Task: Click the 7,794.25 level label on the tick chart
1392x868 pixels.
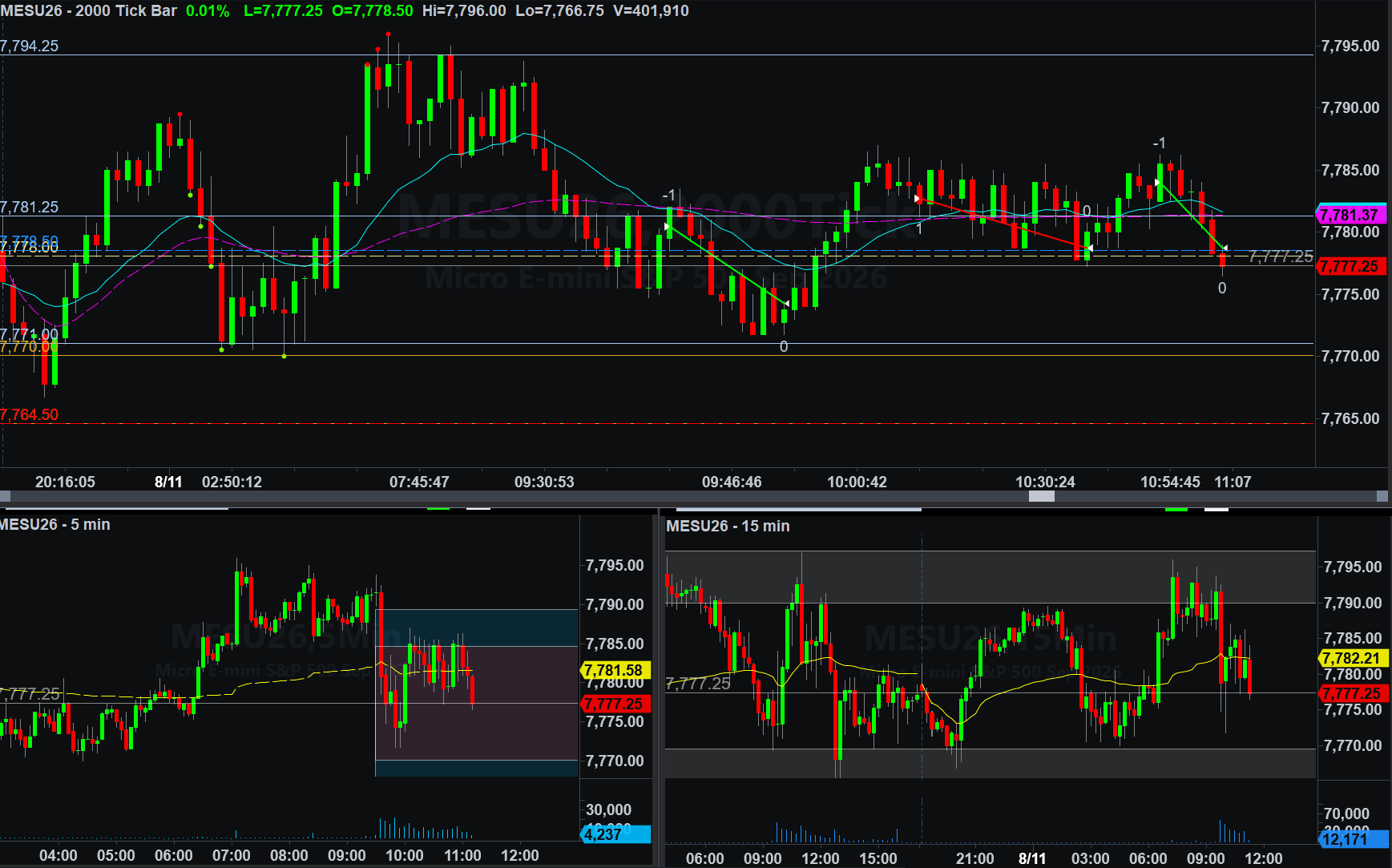Action: [x=30, y=46]
